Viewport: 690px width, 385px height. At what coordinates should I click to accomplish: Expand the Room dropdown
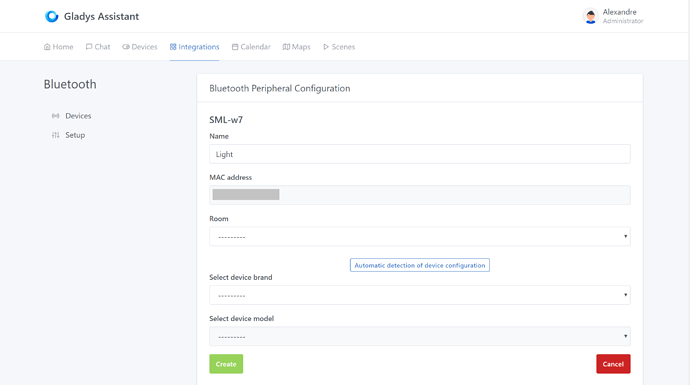pyautogui.click(x=420, y=236)
